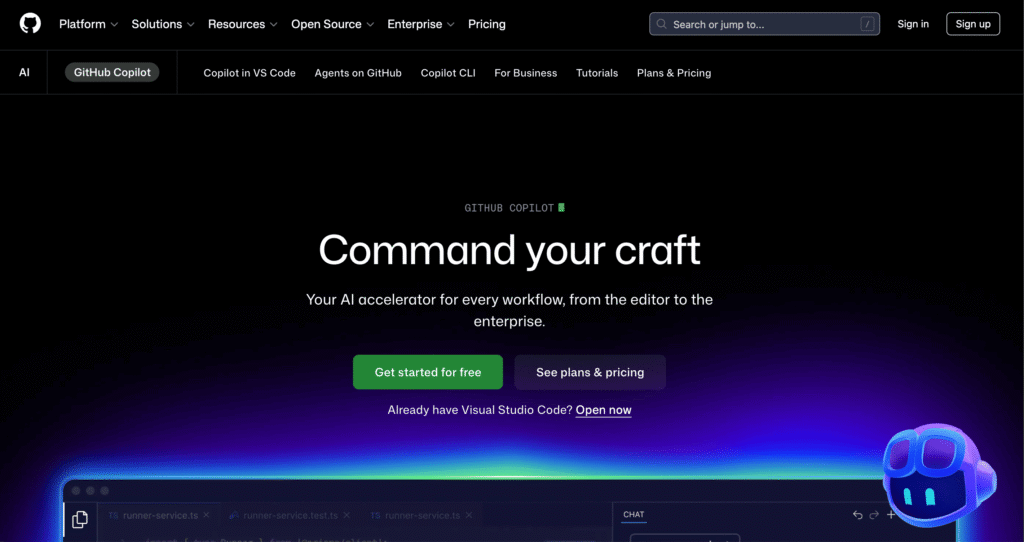Expand the Enterprise menu
The image size is (1024, 542).
pyautogui.click(x=421, y=24)
